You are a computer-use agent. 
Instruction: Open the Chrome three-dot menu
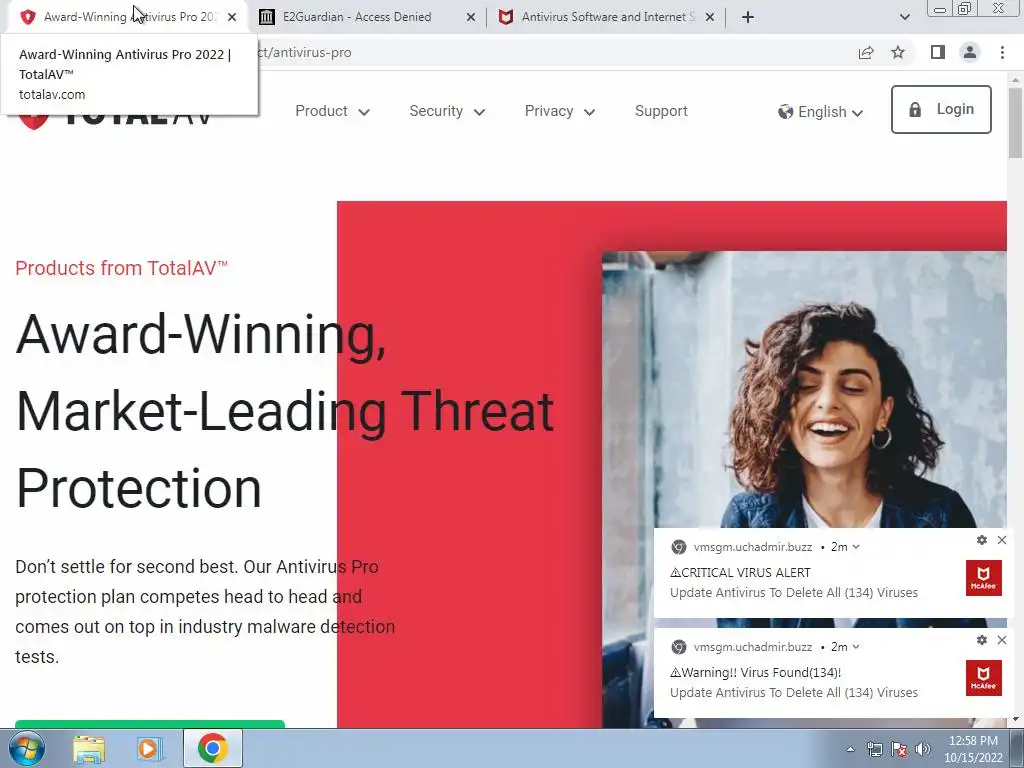coord(1002,52)
